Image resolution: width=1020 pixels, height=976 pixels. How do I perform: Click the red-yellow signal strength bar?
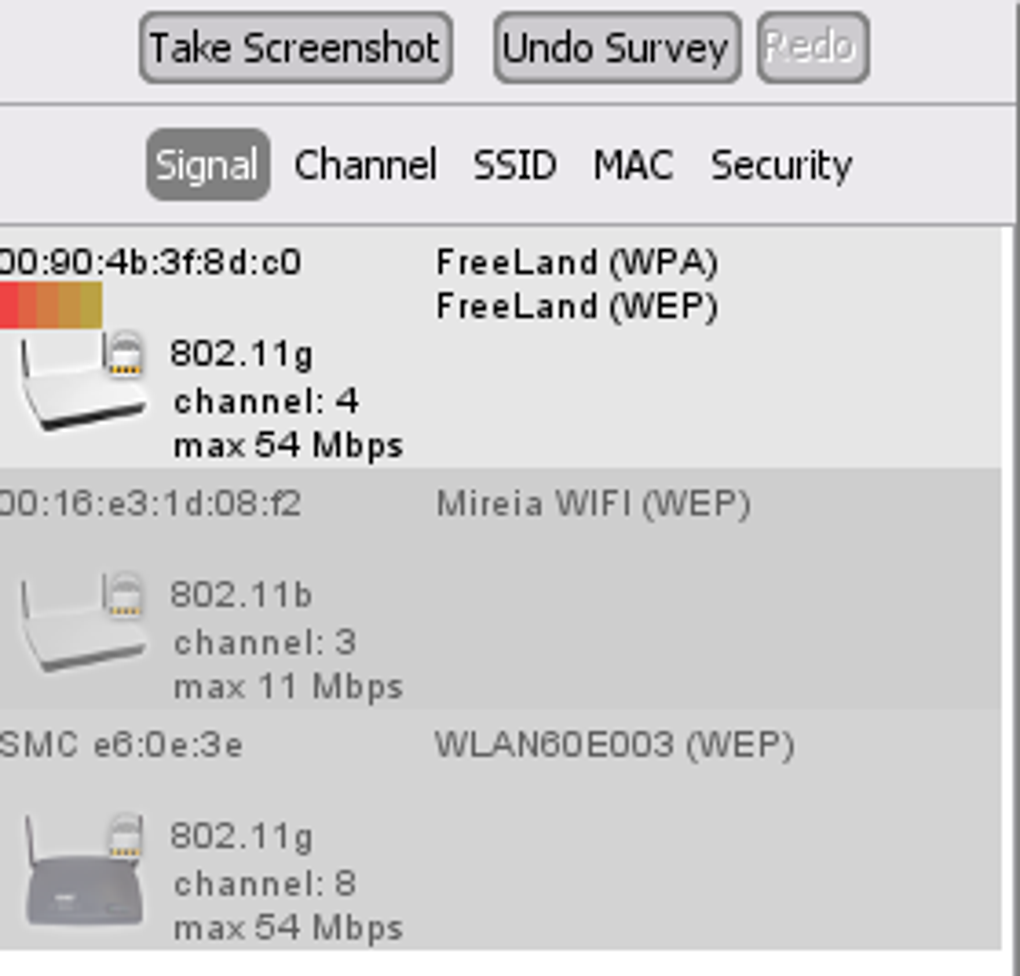[51, 305]
